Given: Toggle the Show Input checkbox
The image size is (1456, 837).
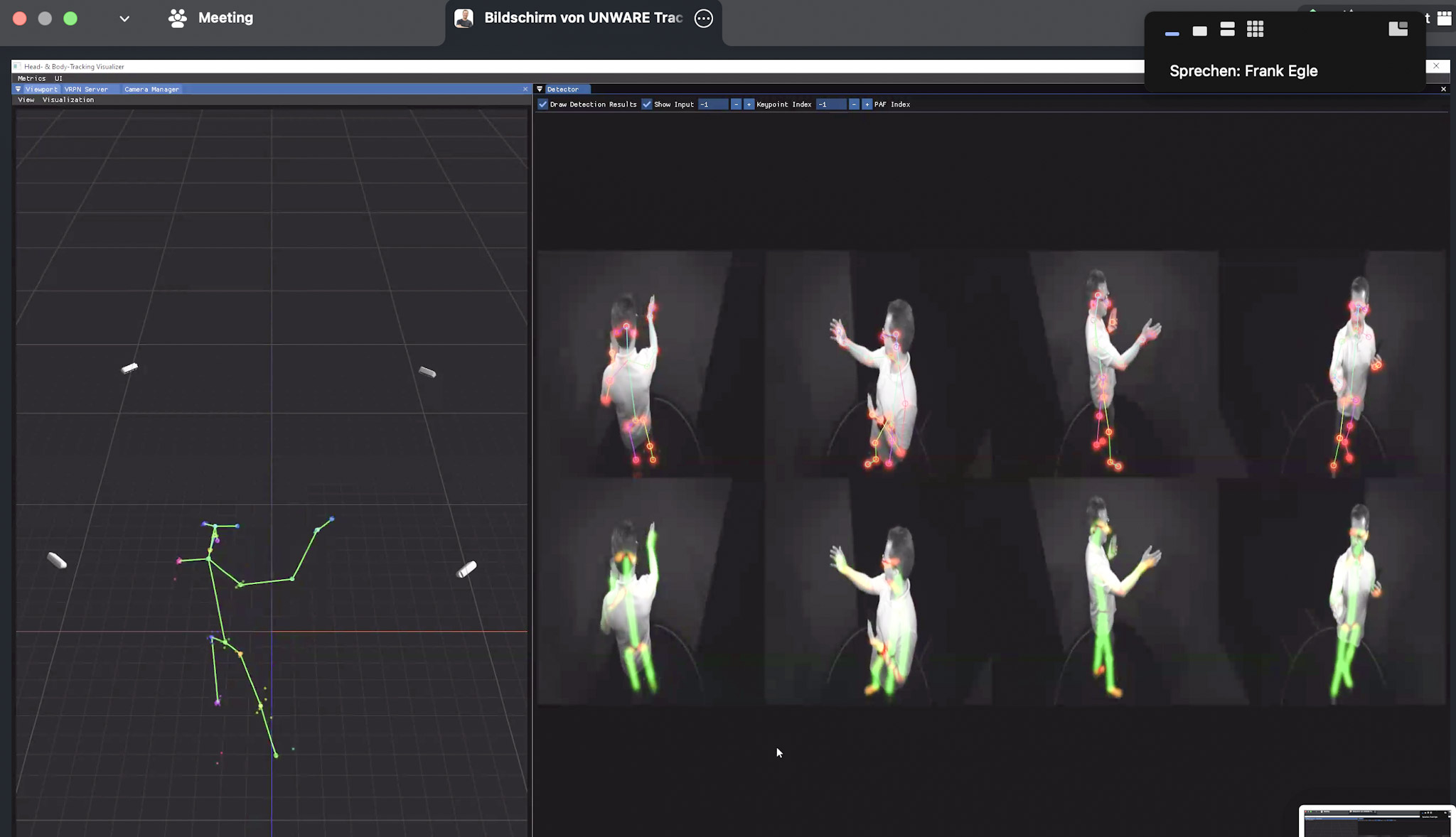Looking at the screenshot, I should click(647, 104).
